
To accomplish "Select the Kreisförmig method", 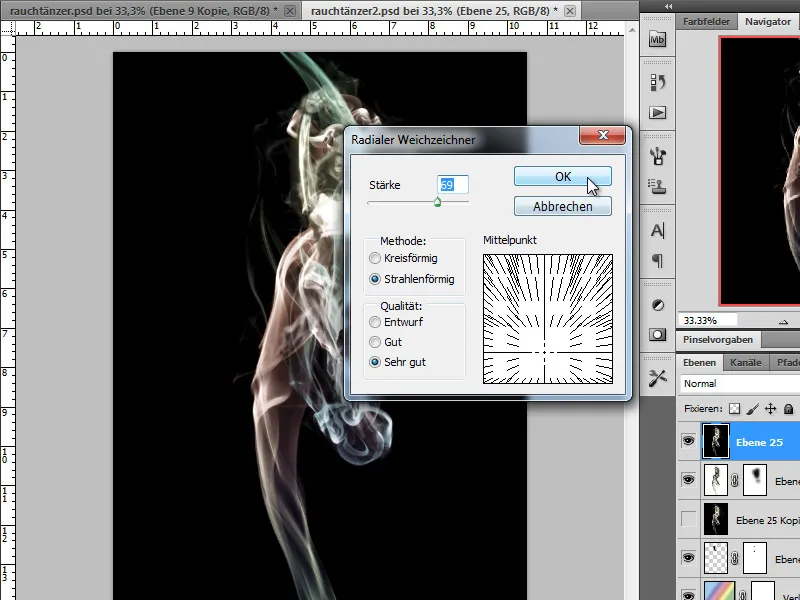I will [375, 258].
